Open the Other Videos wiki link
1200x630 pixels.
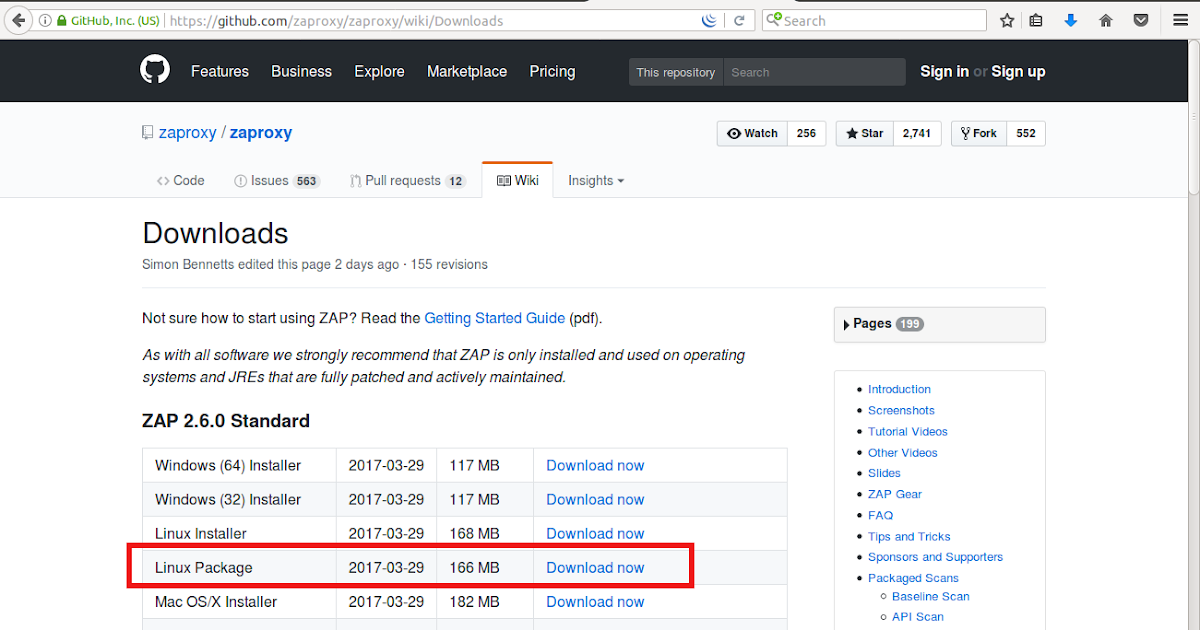click(x=903, y=452)
